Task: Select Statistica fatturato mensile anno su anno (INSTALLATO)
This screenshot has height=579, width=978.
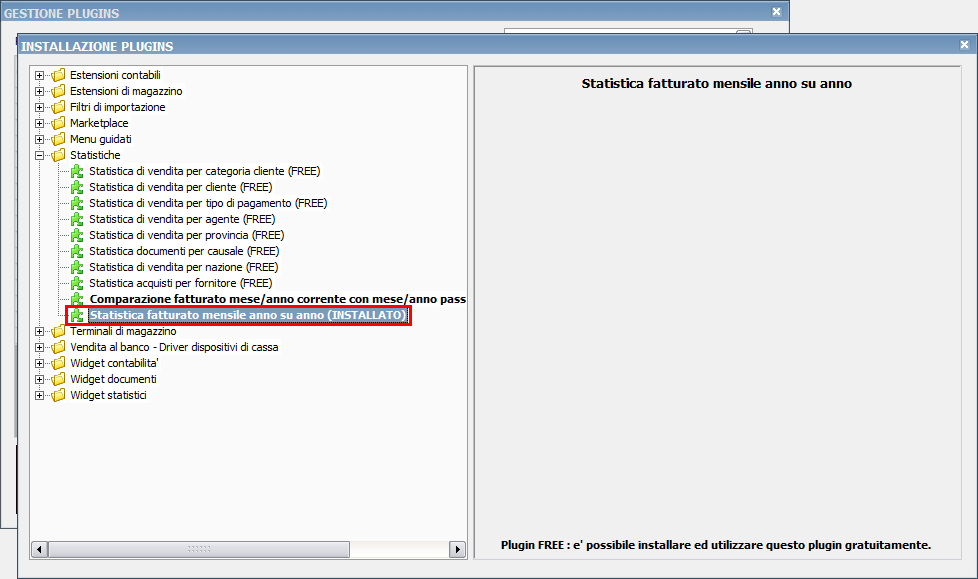Action: pyautogui.click(x=248, y=315)
